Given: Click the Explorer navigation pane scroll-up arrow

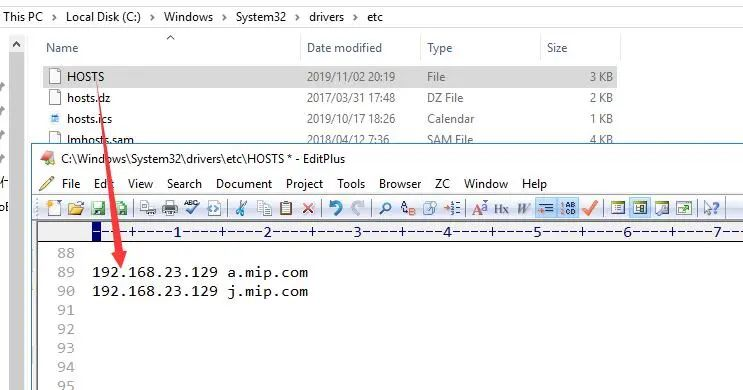Looking at the screenshot, I should pos(17,45).
